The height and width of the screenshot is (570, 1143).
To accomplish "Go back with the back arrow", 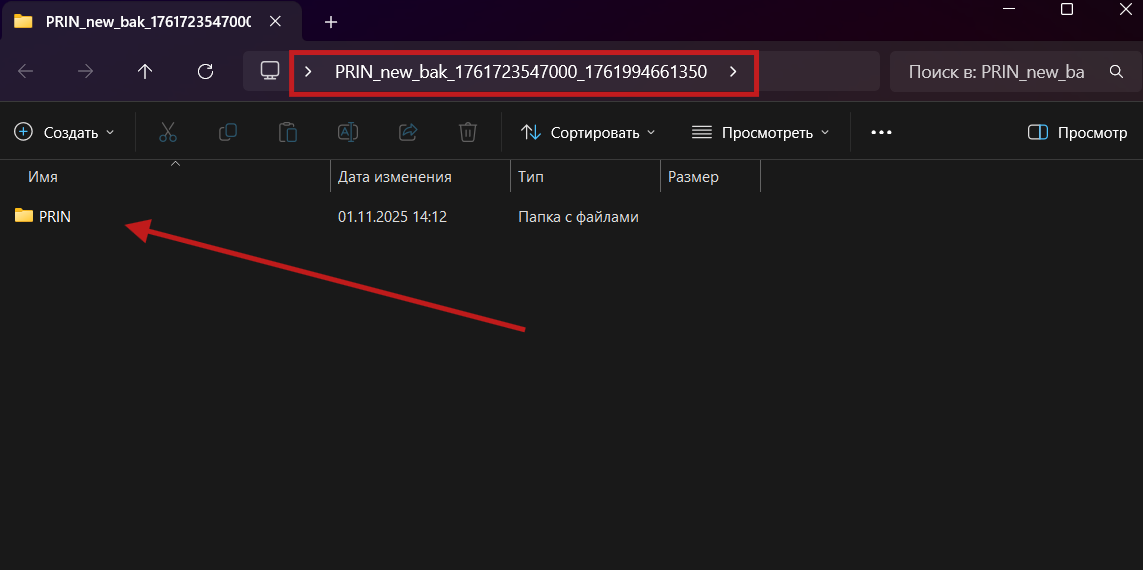I will click(26, 71).
